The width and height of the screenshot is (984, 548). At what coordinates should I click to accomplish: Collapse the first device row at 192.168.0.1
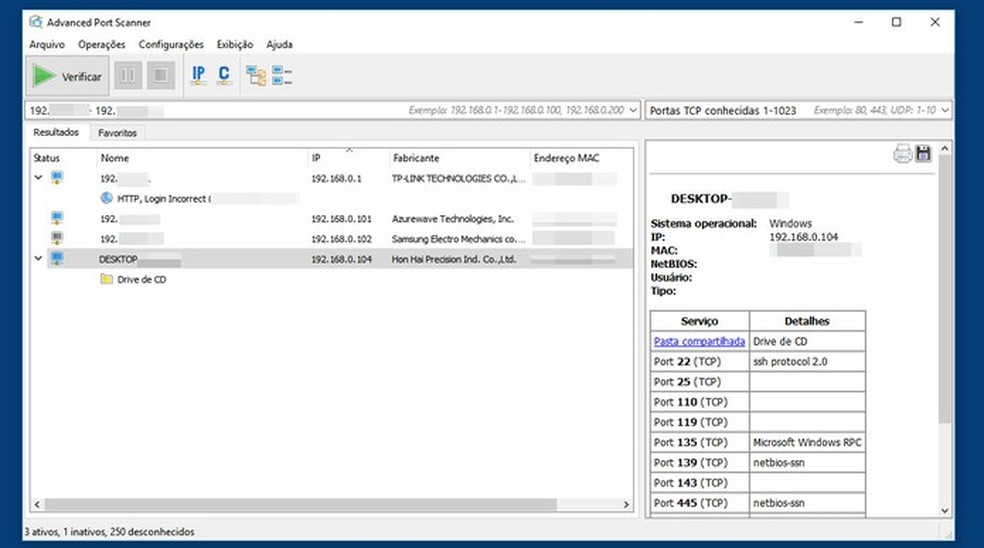click(x=39, y=178)
